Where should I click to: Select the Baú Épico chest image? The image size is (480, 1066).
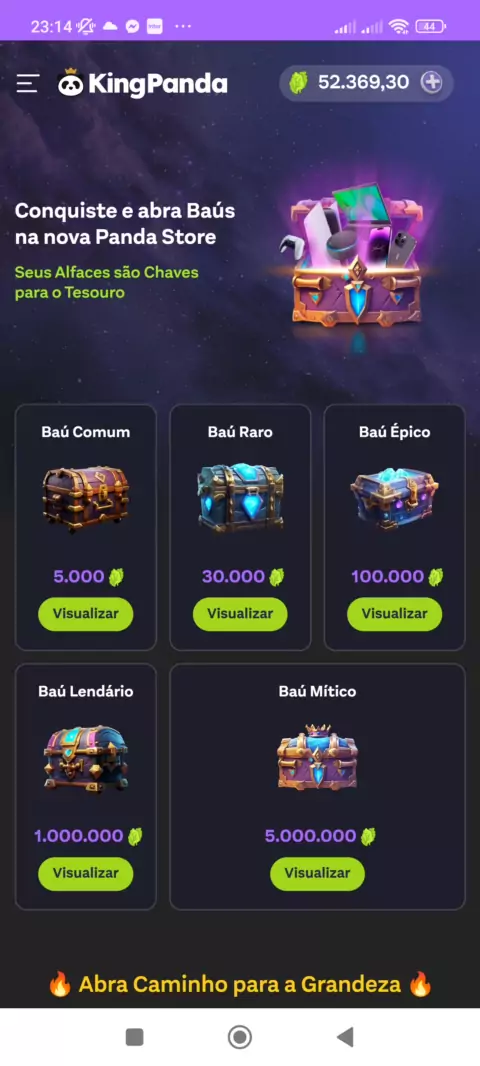tap(394, 499)
